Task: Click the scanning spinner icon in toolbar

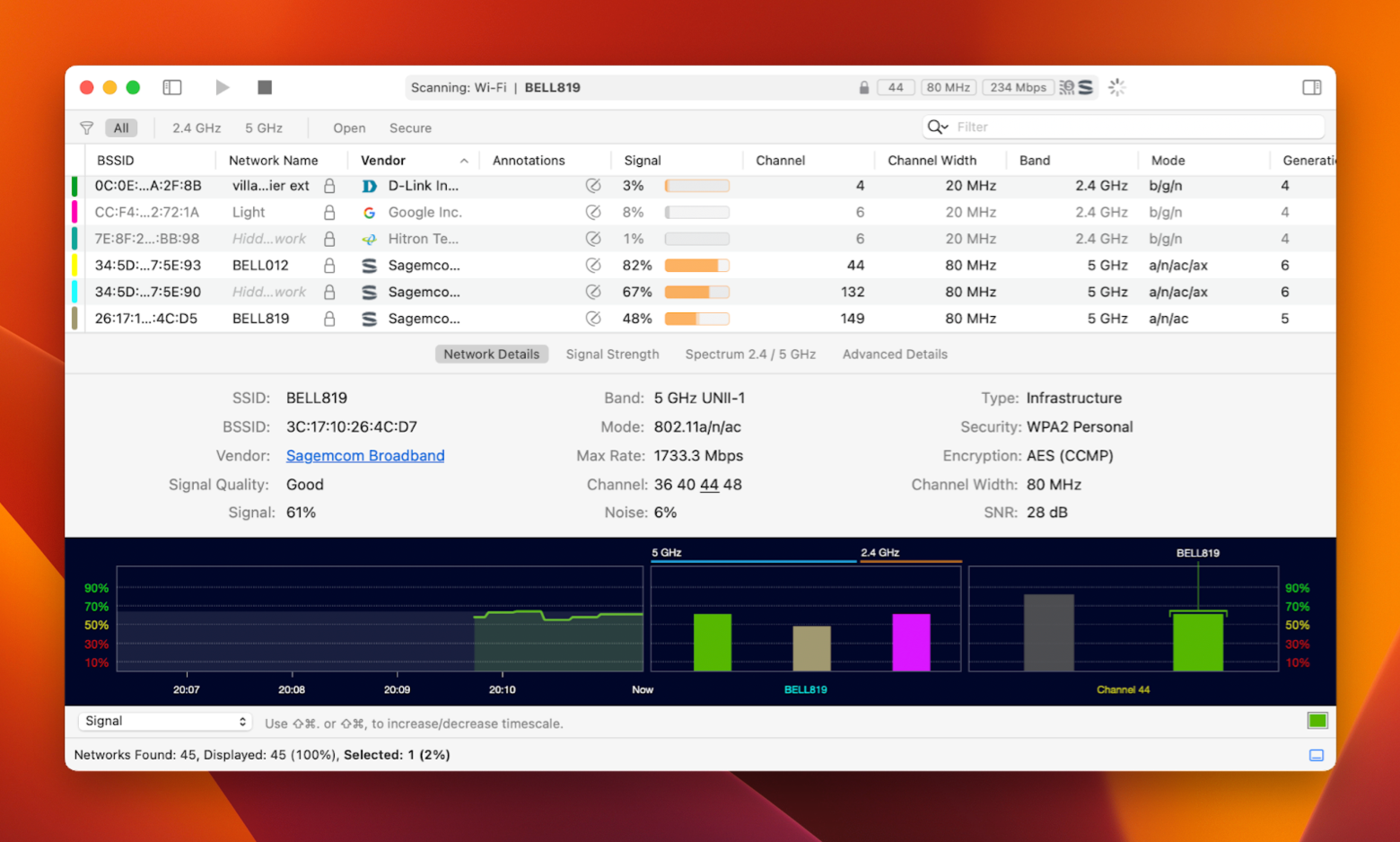Action: 1116,87
